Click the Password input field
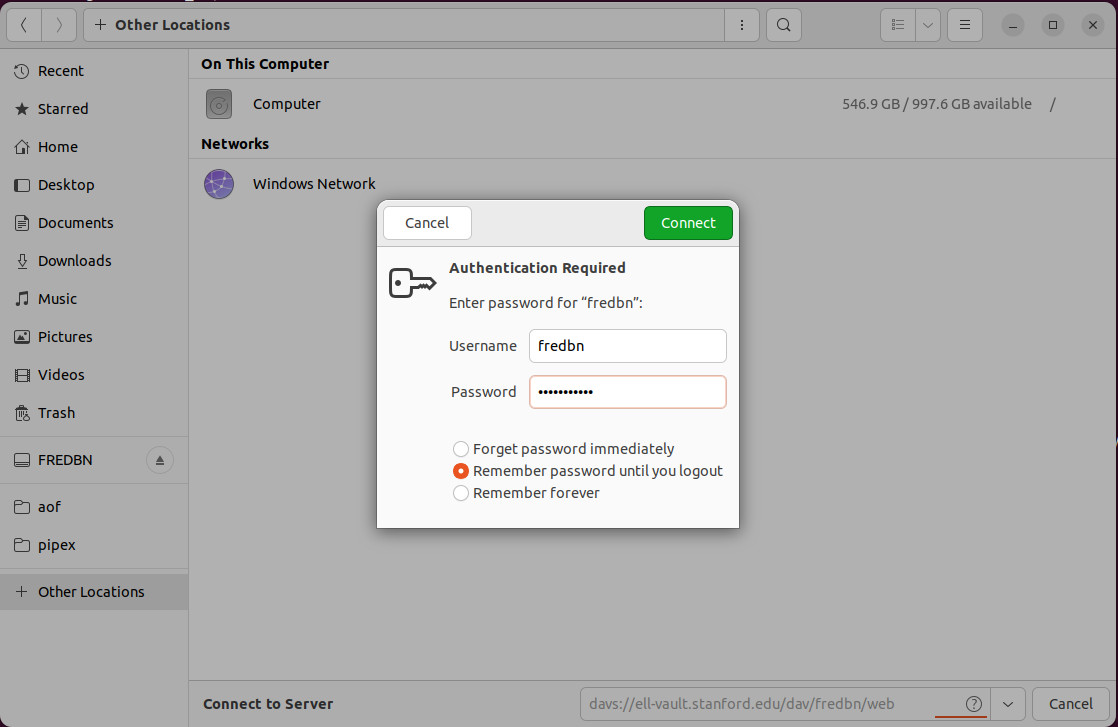This screenshot has width=1118, height=727. click(627, 392)
